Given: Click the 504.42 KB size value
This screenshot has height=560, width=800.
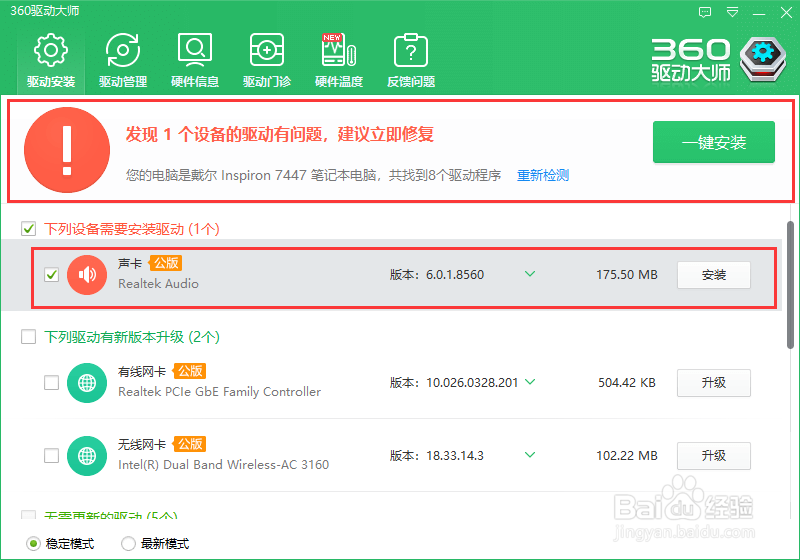Looking at the screenshot, I should [x=627, y=383].
